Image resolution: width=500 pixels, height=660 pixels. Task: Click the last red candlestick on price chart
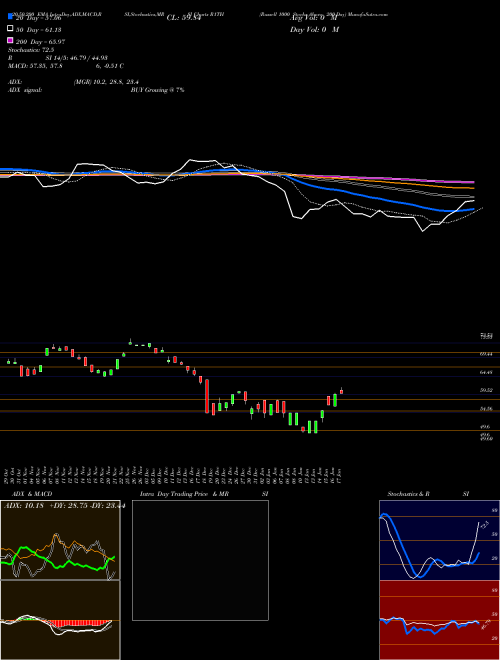[341, 391]
